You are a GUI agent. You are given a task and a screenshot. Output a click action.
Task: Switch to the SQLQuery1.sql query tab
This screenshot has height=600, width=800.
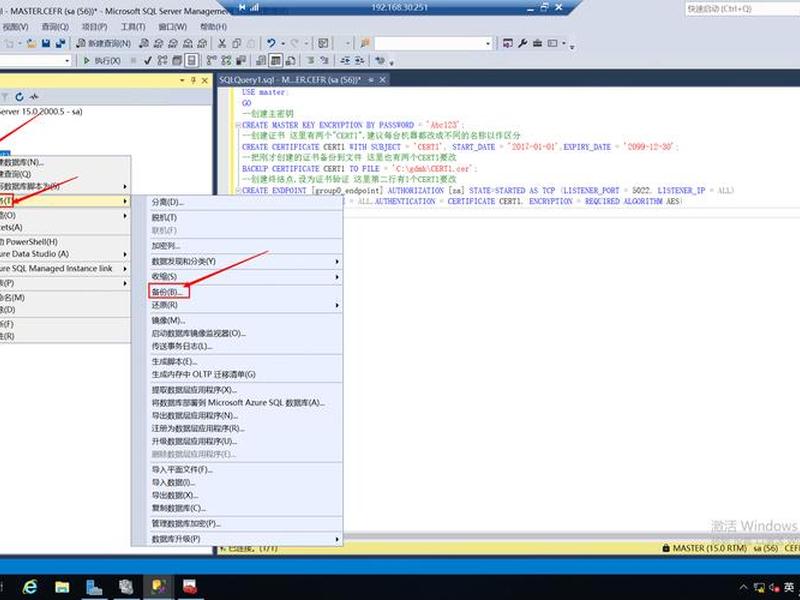click(290, 80)
